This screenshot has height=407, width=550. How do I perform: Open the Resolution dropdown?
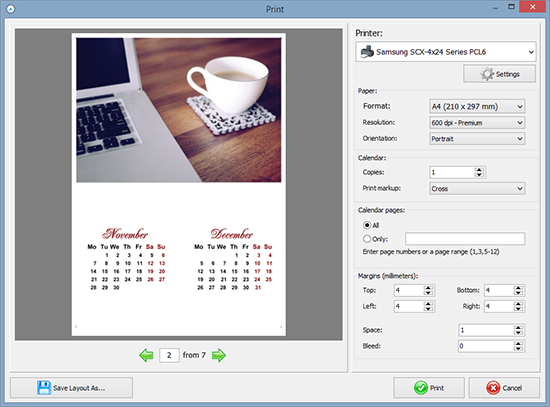(x=477, y=123)
